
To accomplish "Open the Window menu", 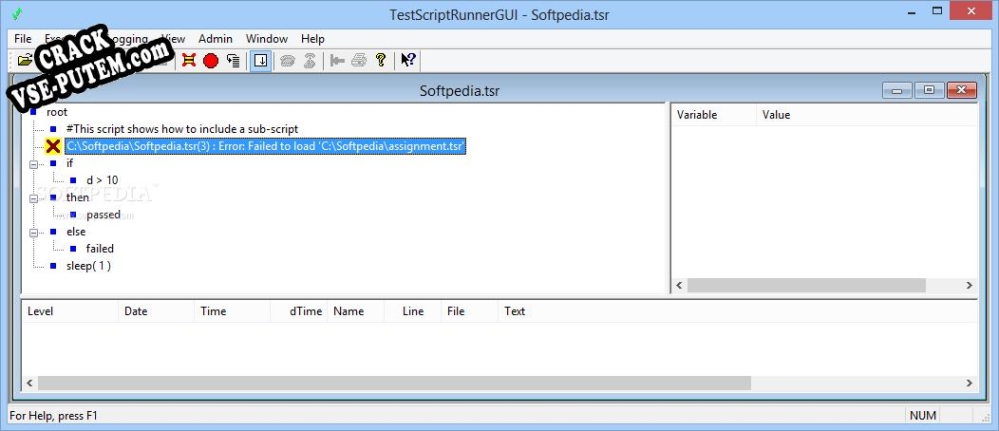I will 266,38.
